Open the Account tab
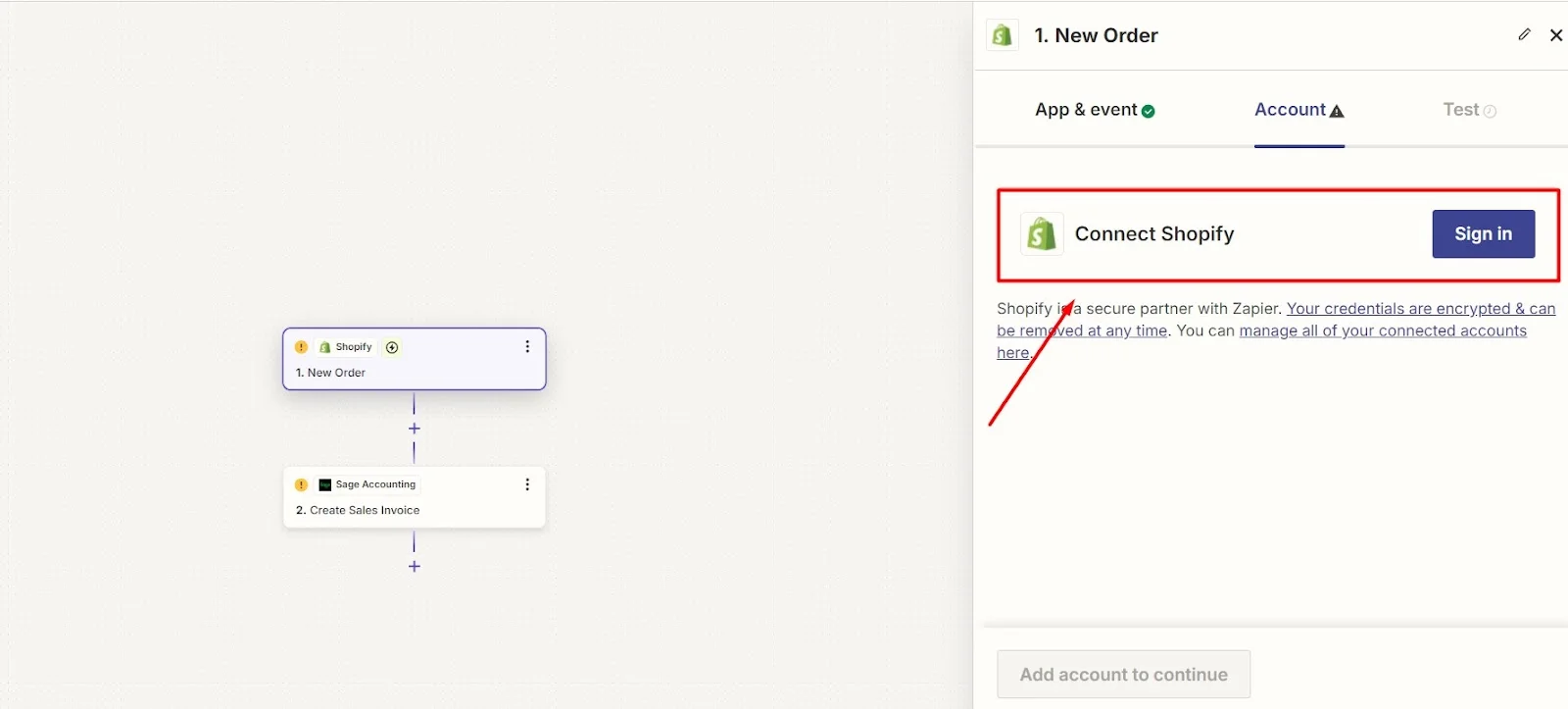Image resolution: width=1568 pixels, height=709 pixels. [x=1299, y=110]
